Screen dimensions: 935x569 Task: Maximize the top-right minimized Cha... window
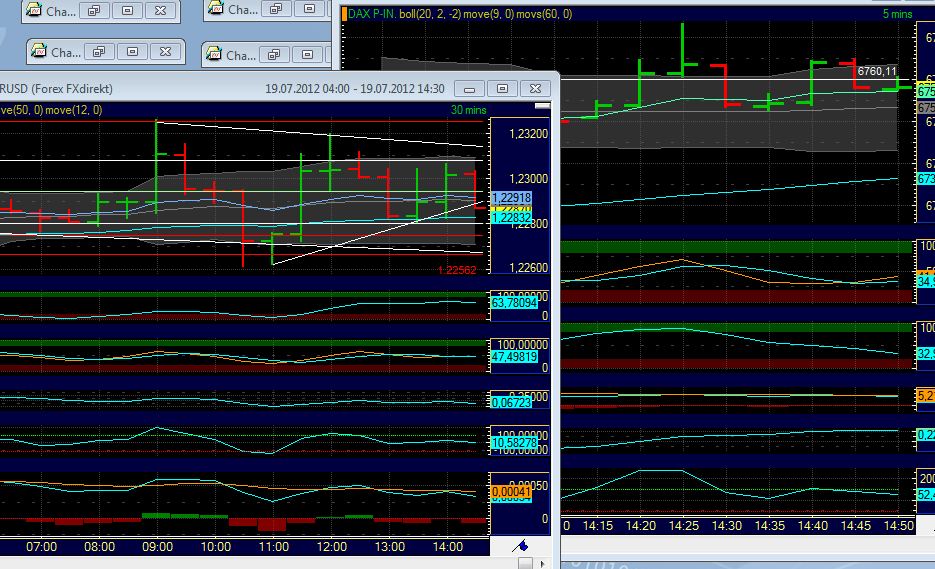(309, 9)
